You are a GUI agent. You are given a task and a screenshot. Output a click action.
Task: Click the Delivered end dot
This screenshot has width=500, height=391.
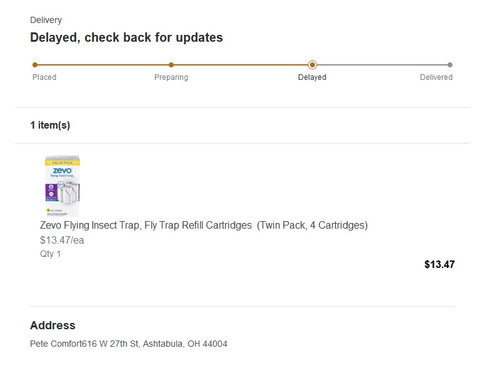(450, 65)
